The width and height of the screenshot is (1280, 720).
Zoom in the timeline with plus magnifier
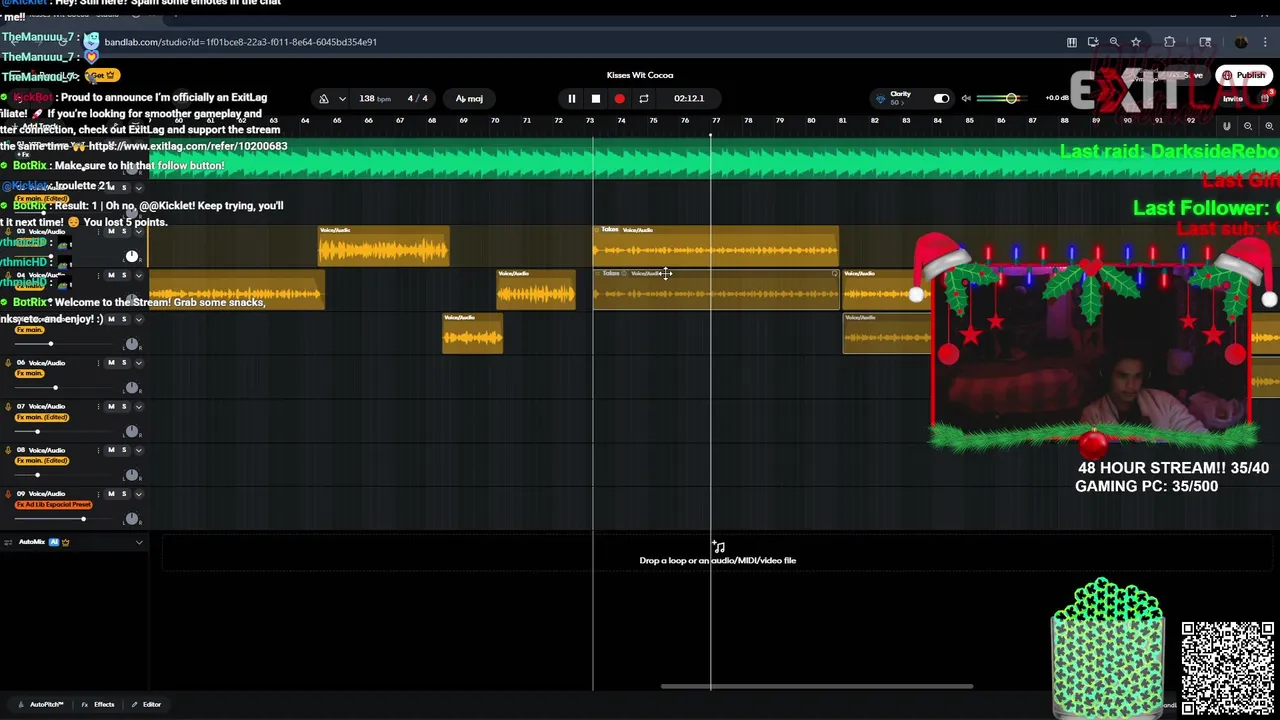pos(1269,126)
